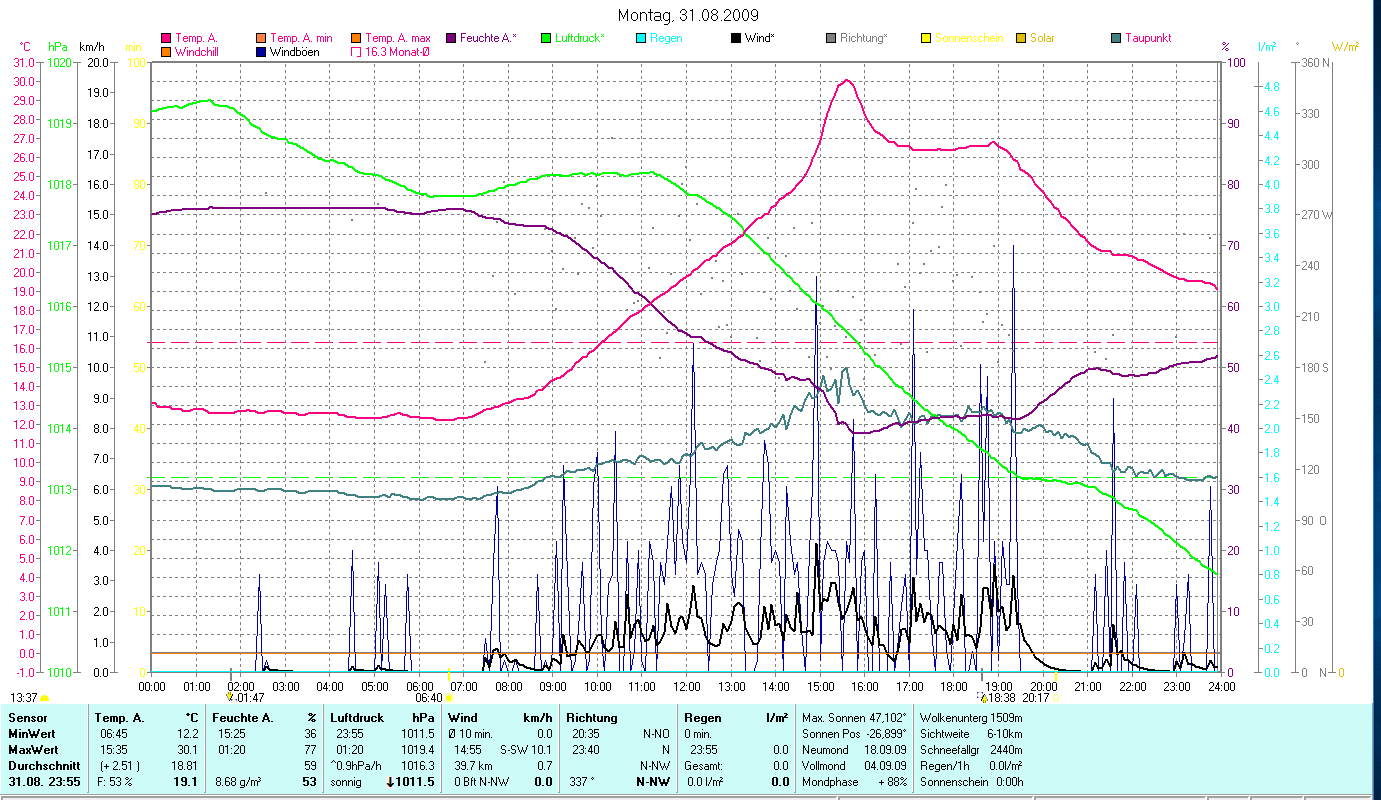Click the moon marker at 01:47
1381x800 pixels.
point(231,698)
